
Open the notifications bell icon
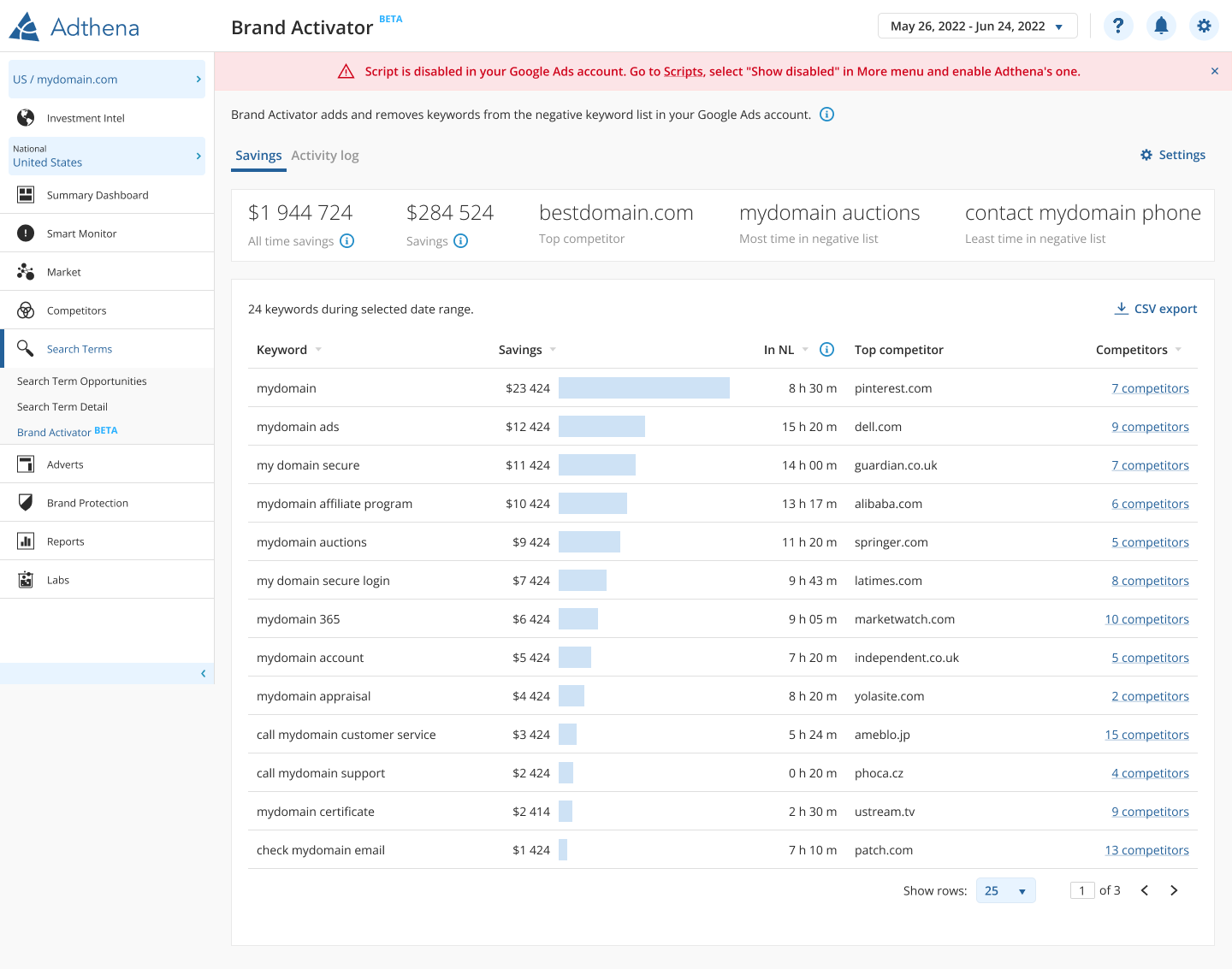tap(1161, 26)
